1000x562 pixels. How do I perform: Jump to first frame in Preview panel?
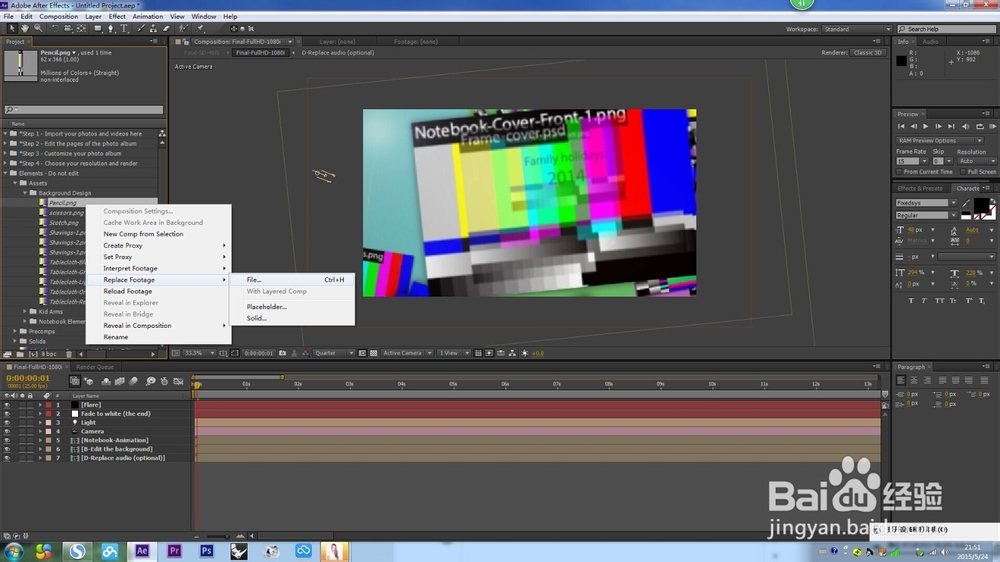tap(901, 126)
